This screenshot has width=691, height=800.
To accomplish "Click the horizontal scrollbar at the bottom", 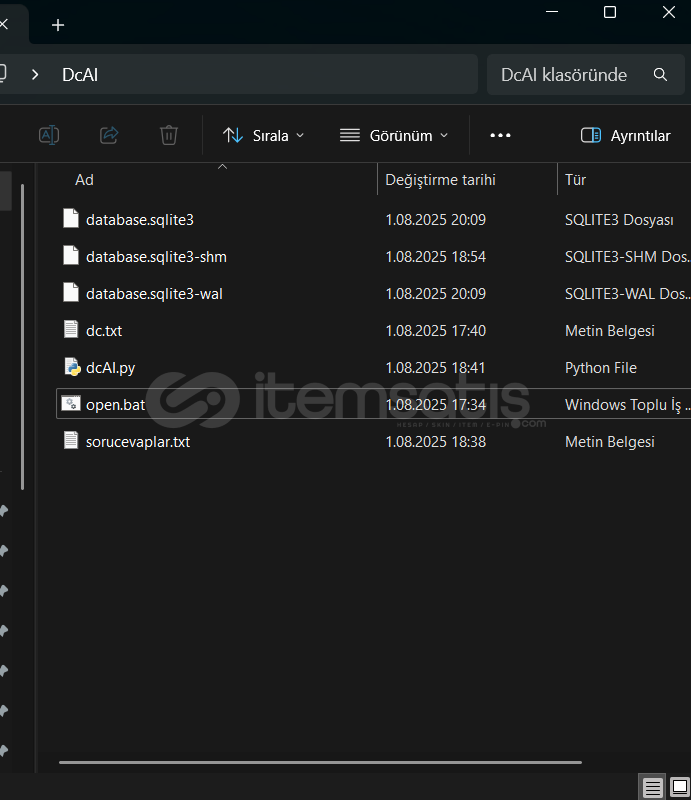I will (320, 762).
